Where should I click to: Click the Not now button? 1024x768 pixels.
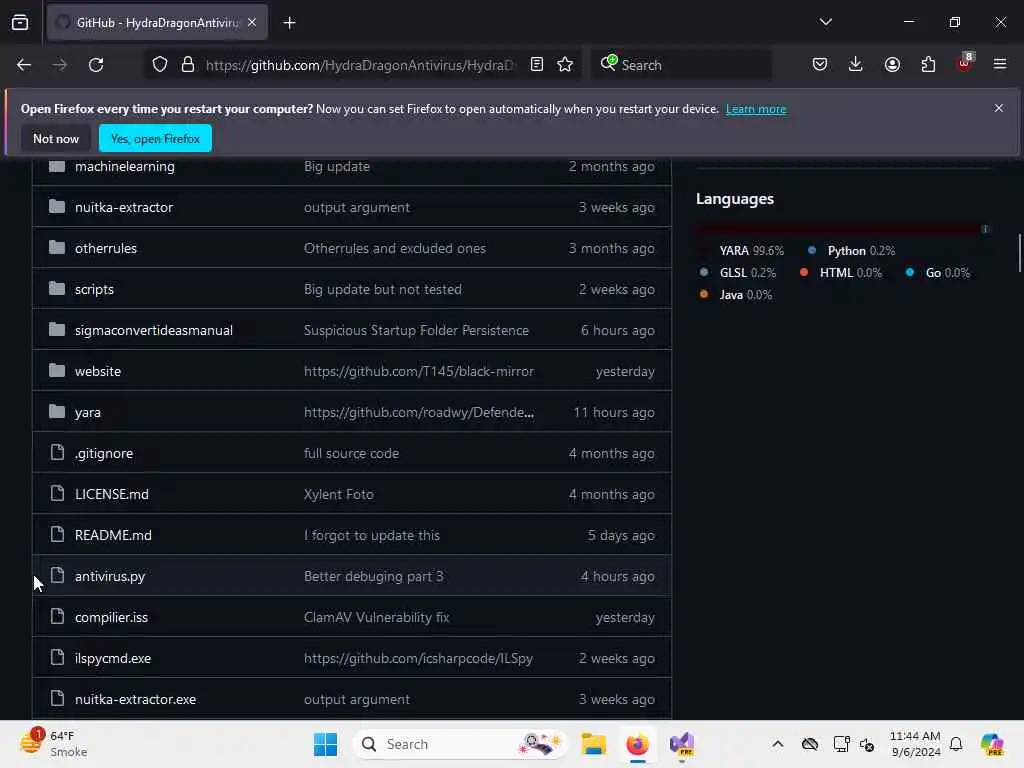click(56, 138)
